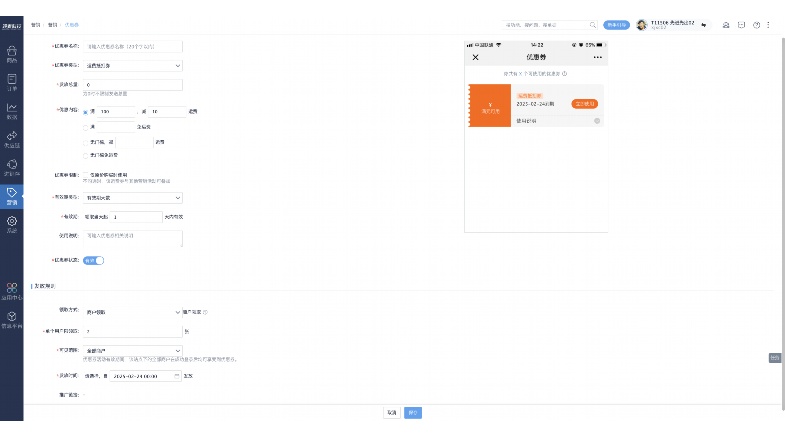Open the data section with line chart icon
The height and width of the screenshot is (437, 785).
(x=12, y=111)
